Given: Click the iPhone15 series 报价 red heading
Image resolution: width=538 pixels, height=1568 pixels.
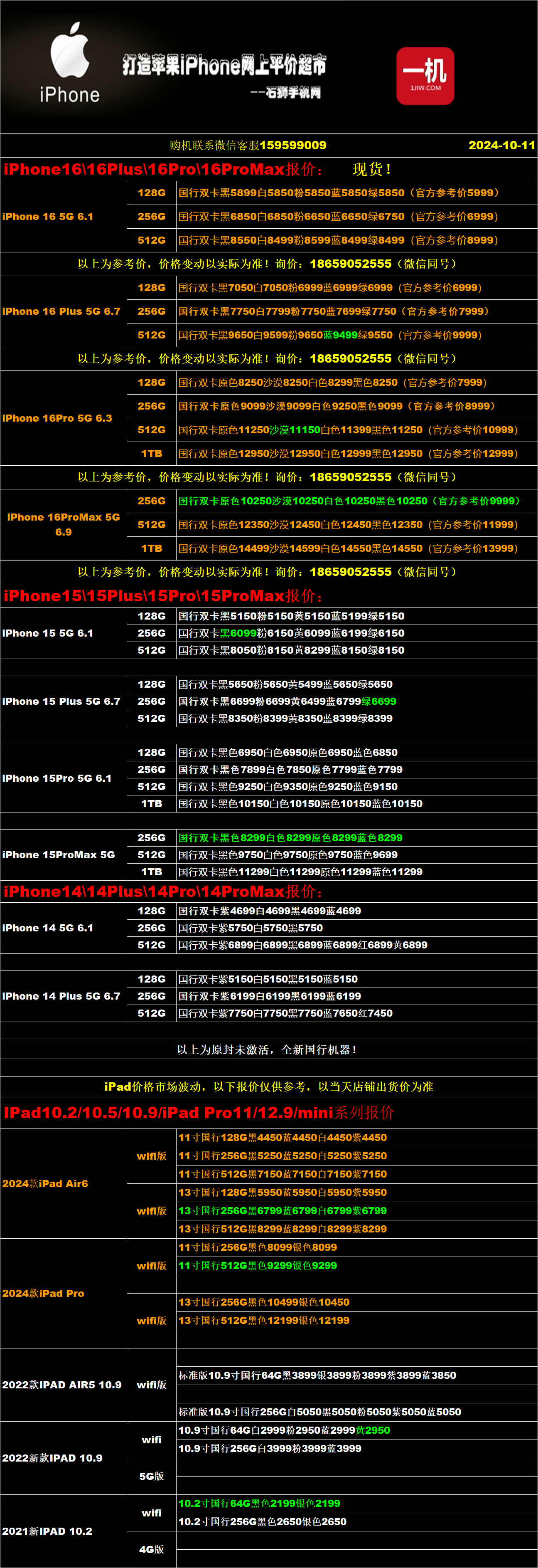Looking at the screenshot, I should (163, 596).
